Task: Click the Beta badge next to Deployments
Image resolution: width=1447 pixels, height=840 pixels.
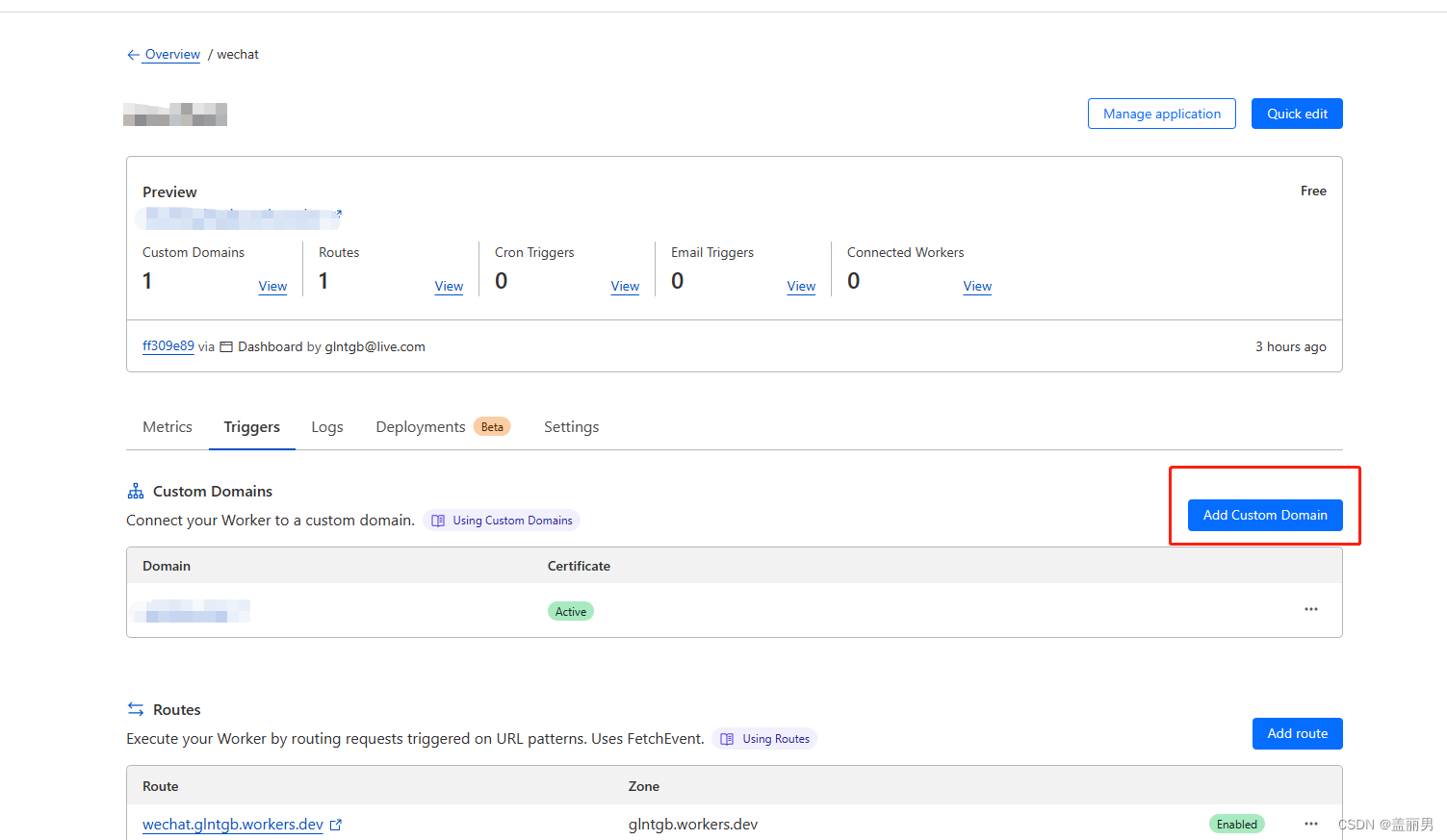Action: 492,427
